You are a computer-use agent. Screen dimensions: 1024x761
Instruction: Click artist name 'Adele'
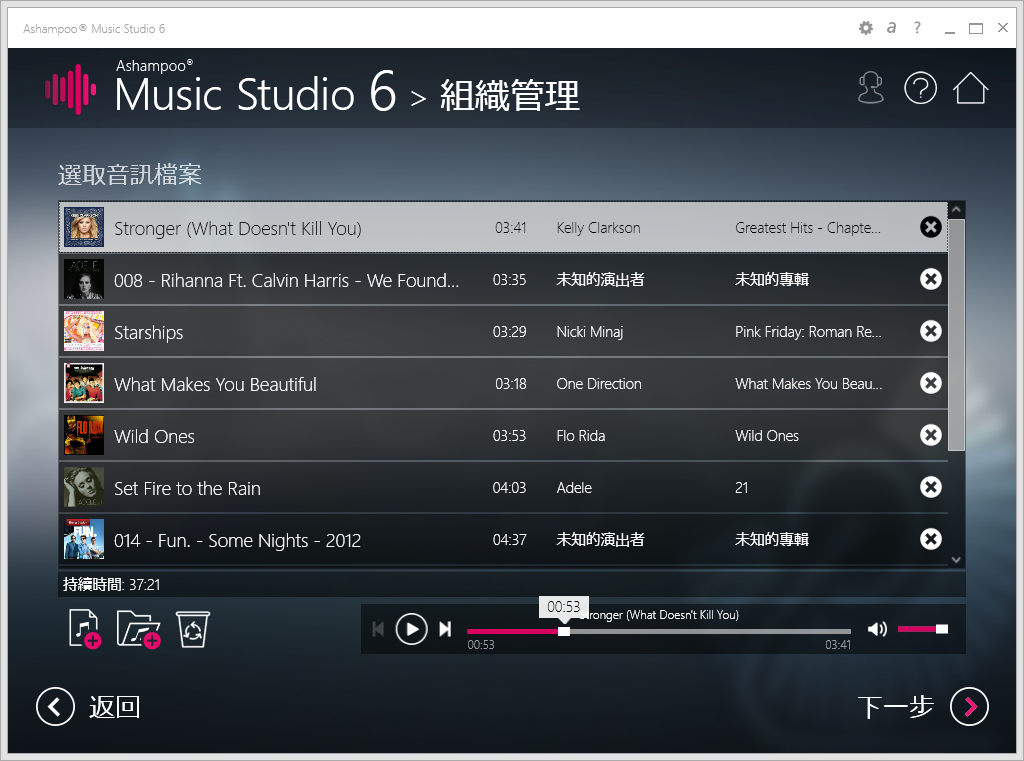click(x=574, y=488)
